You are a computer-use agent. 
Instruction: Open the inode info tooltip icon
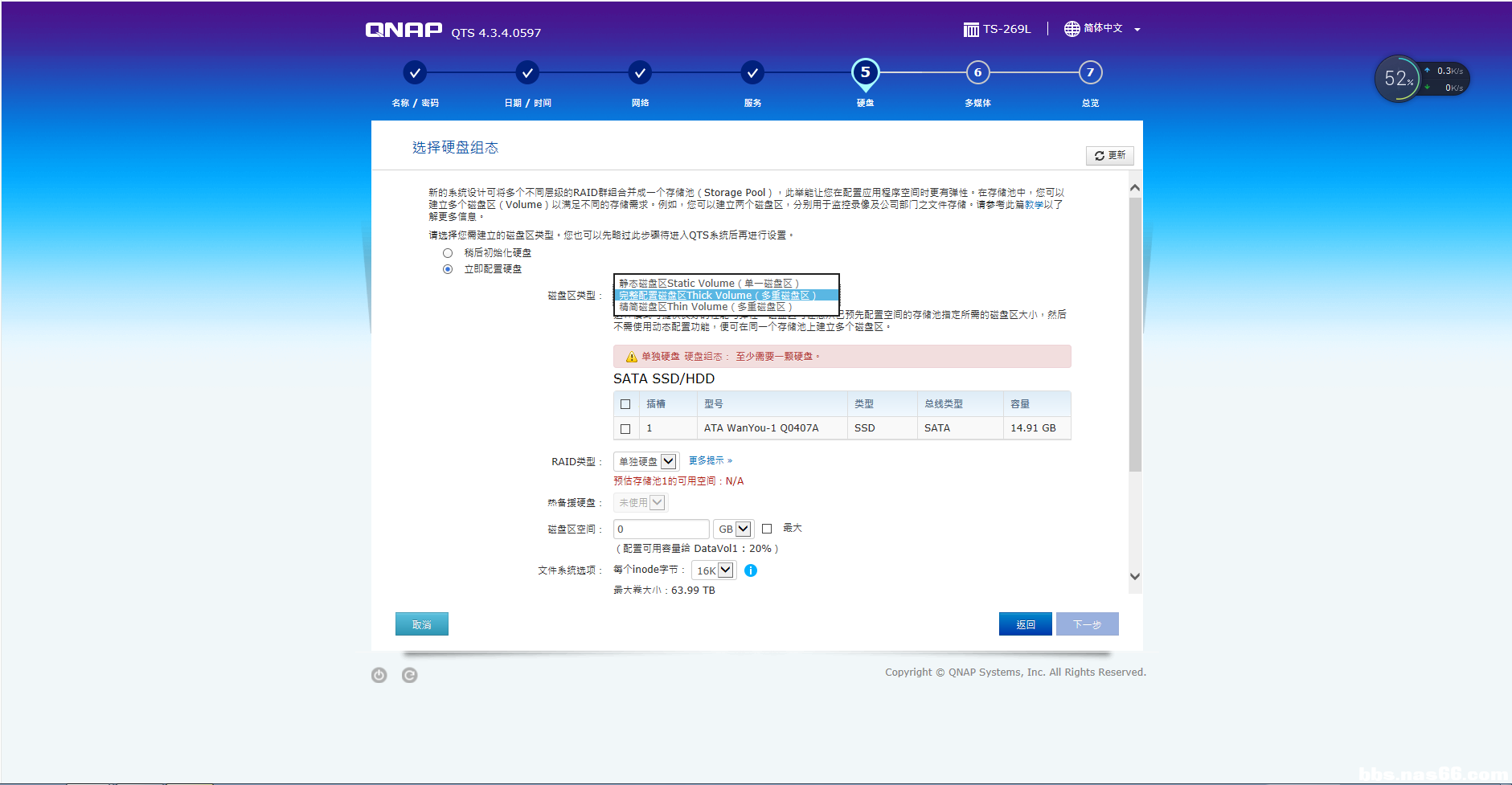(751, 570)
